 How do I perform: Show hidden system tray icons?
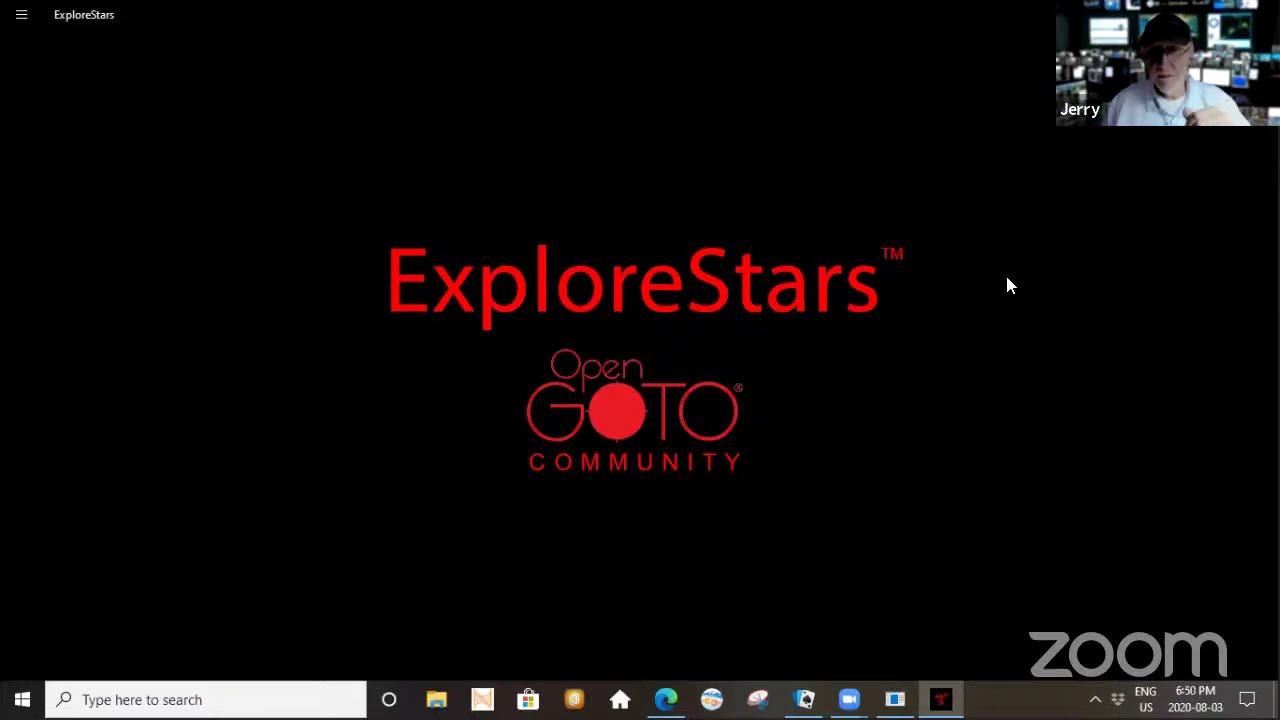(x=1095, y=700)
